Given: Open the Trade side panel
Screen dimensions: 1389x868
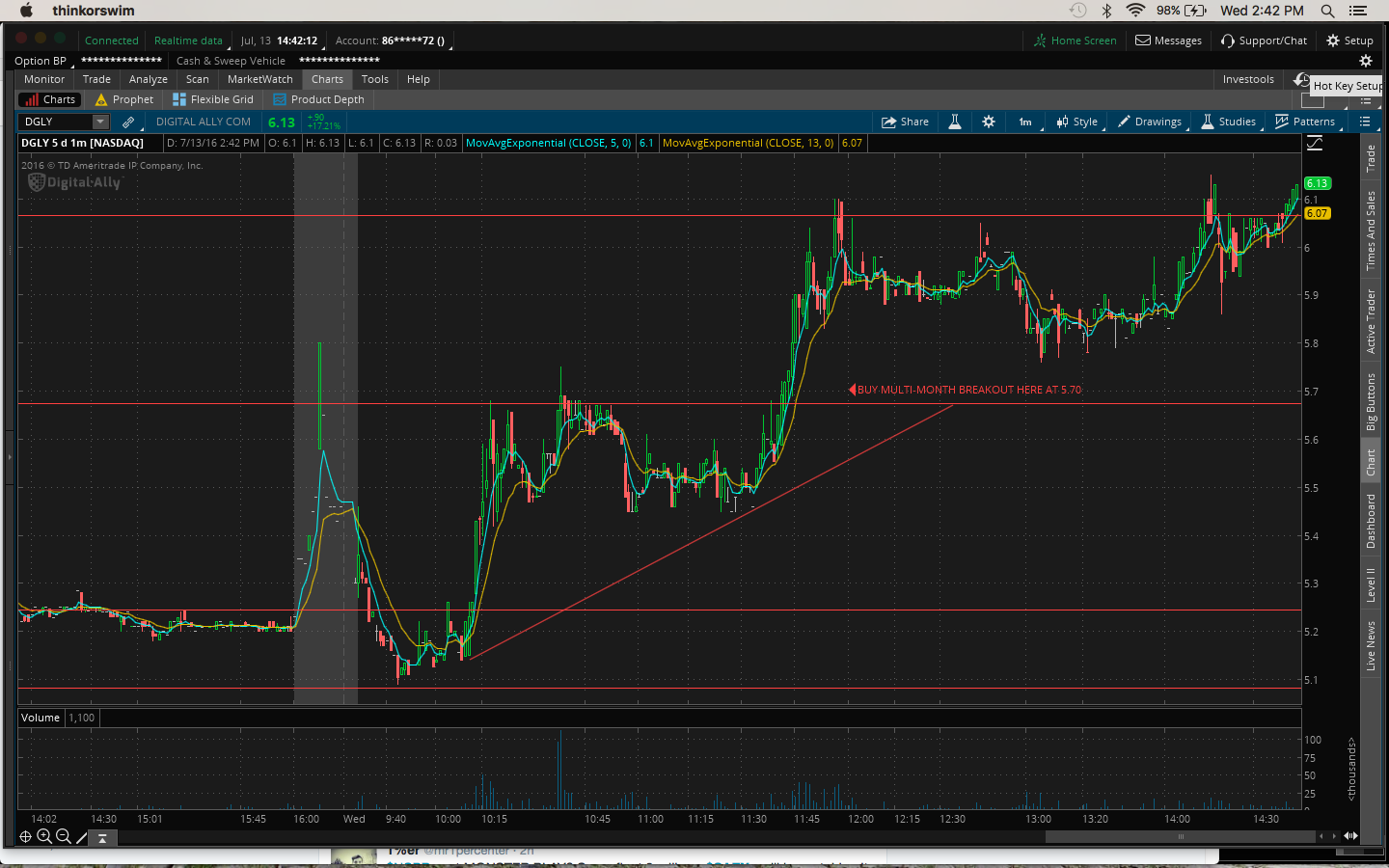Looking at the screenshot, I should tap(1371, 158).
